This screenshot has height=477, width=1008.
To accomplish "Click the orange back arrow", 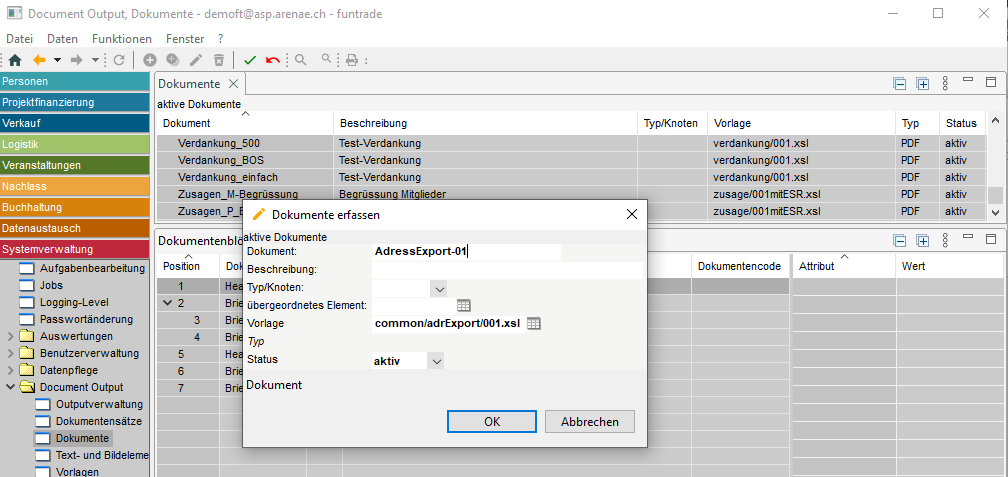I will (40, 60).
